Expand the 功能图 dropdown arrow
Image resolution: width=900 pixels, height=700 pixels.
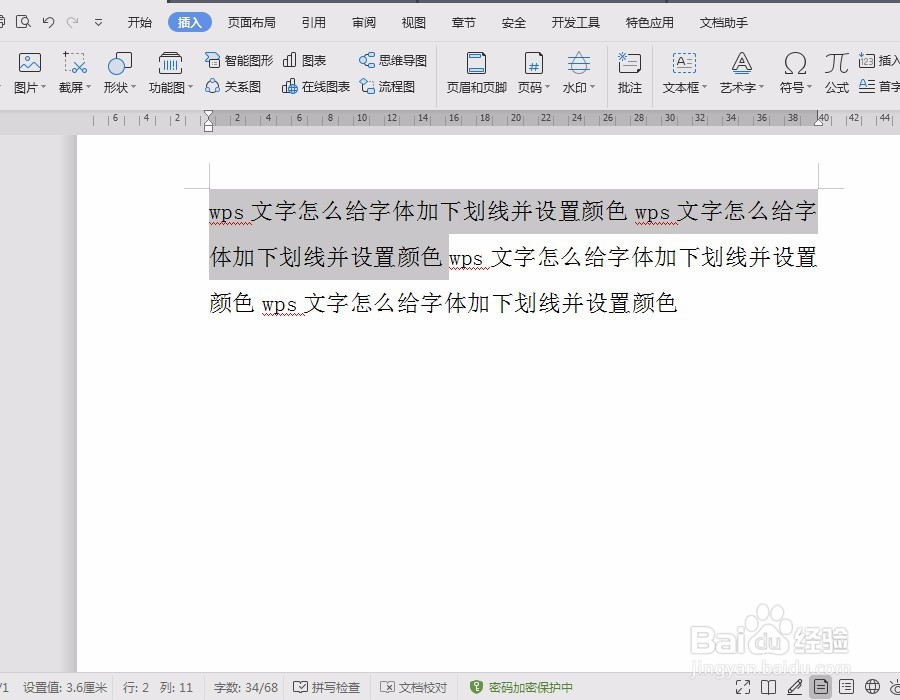(190, 87)
